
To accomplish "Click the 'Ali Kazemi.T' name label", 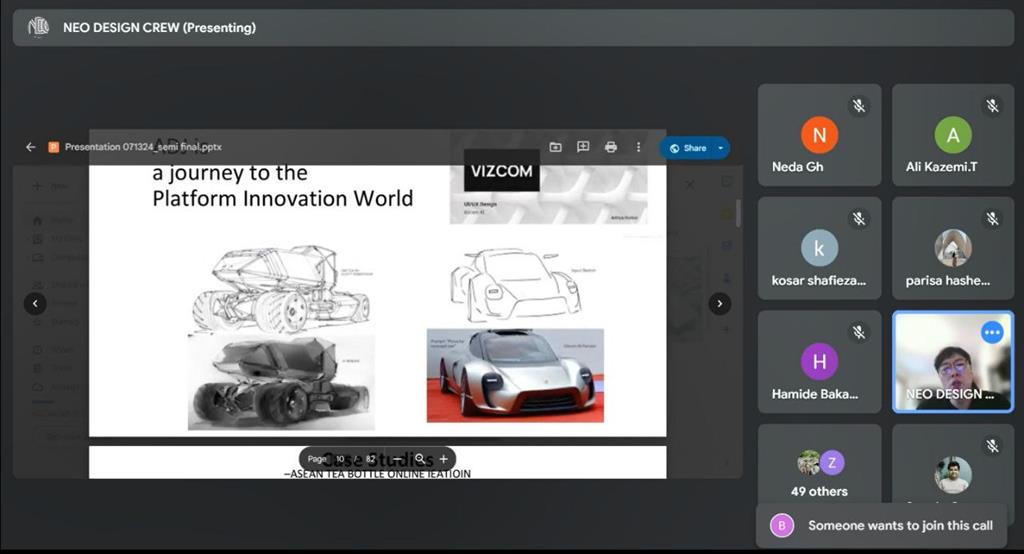I will pyautogui.click(x=941, y=167).
